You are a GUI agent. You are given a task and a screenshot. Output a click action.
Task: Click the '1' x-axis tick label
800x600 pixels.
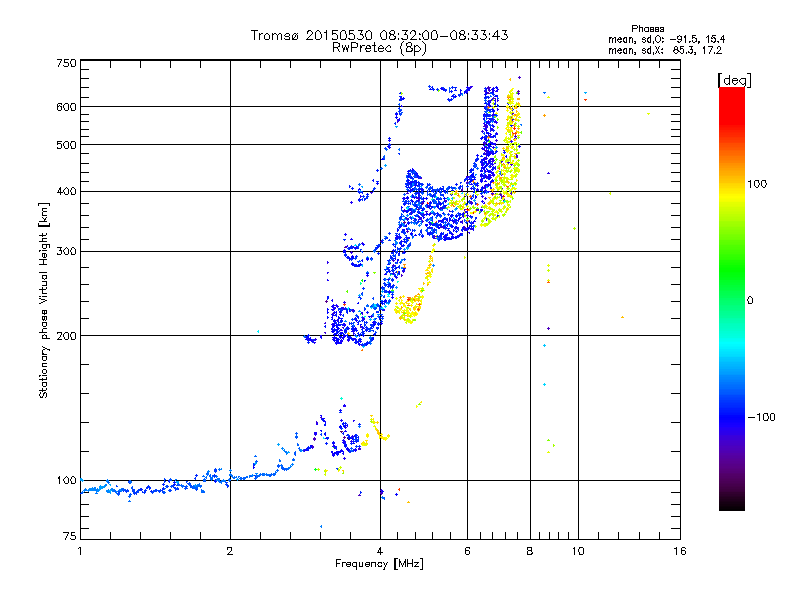click(x=80, y=551)
